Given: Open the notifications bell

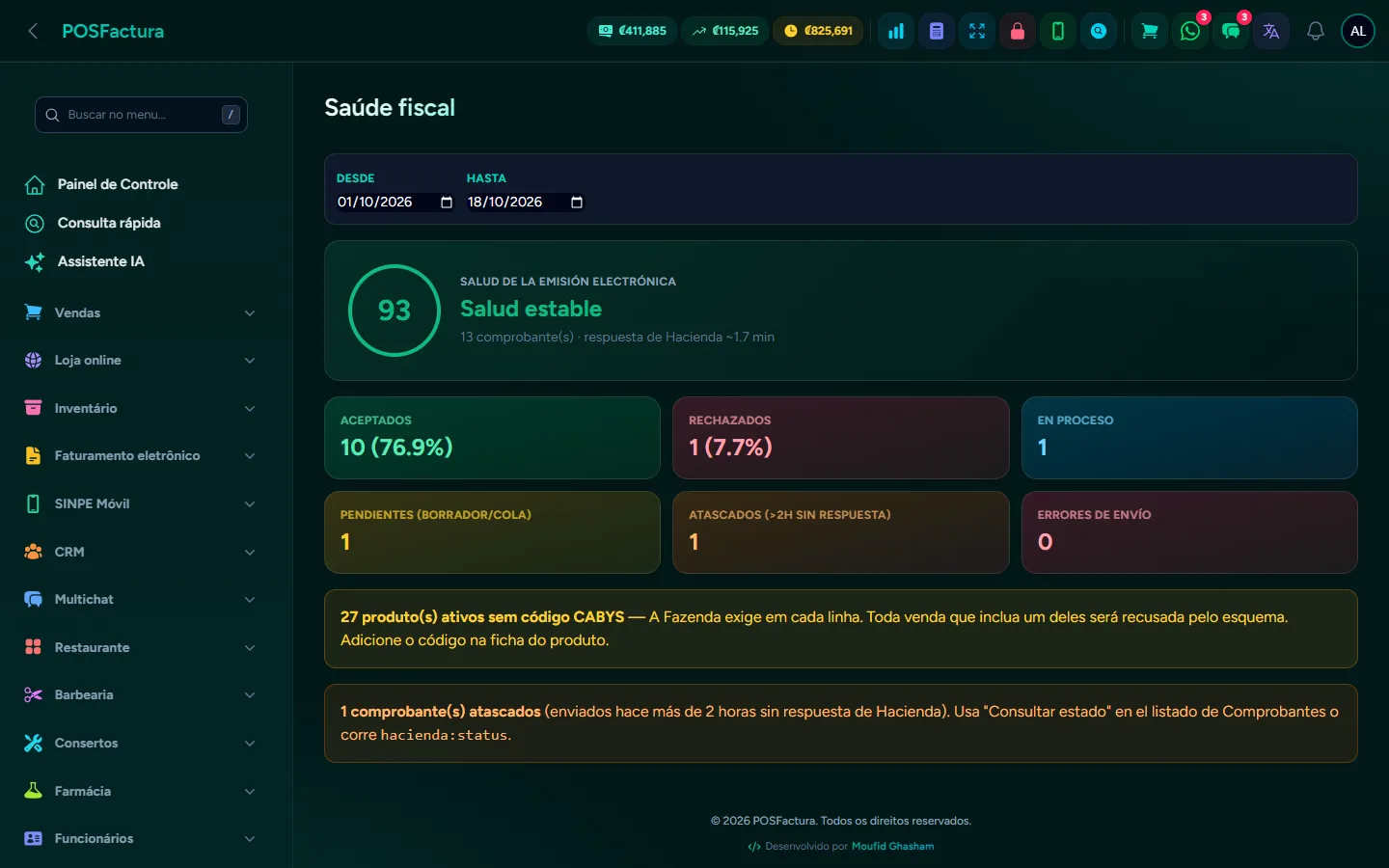Looking at the screenshot, I should click(x=1316, y=31).
